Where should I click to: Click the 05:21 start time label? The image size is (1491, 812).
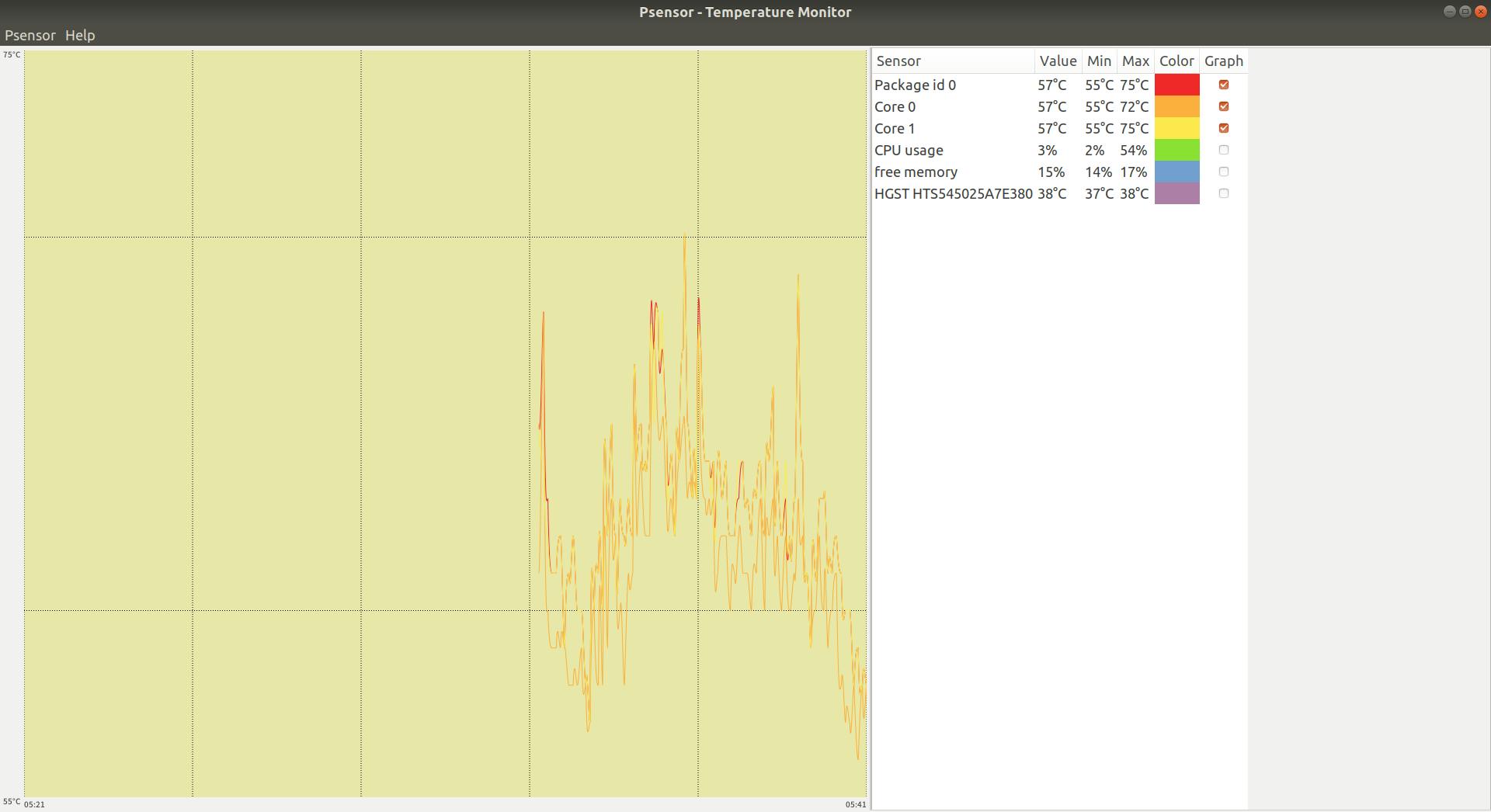34,804
